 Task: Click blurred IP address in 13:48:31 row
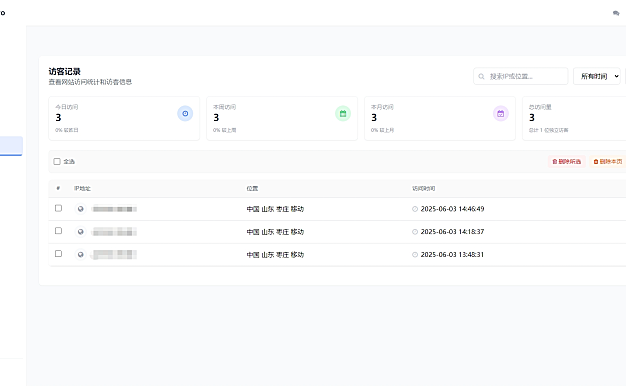pos(114,254)
